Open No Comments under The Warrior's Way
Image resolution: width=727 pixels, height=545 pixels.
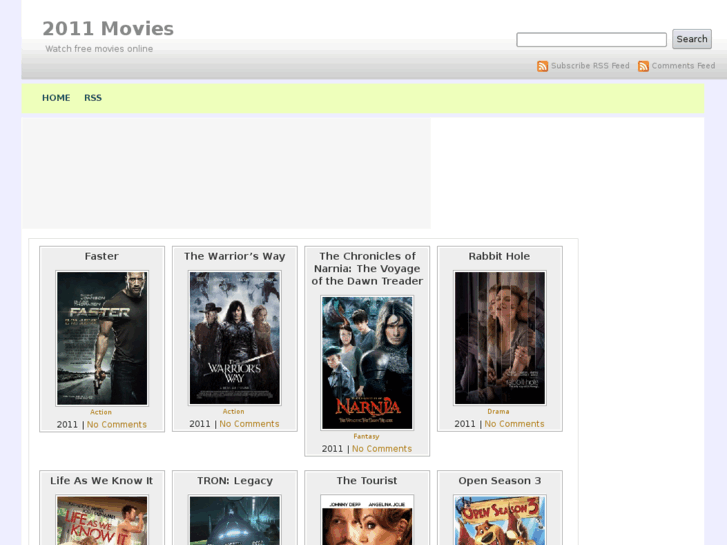pos(249,424)
